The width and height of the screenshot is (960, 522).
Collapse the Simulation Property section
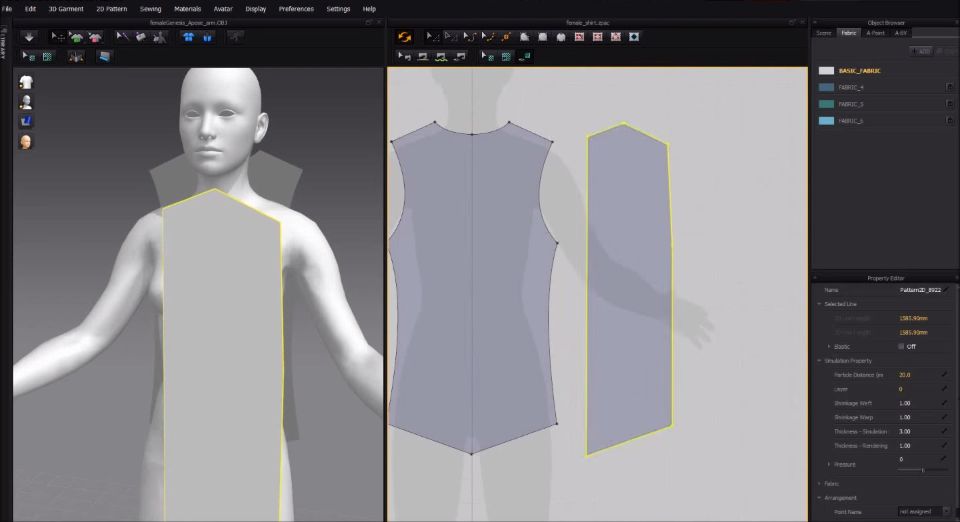pyautogui.click(x=820, y=360)
